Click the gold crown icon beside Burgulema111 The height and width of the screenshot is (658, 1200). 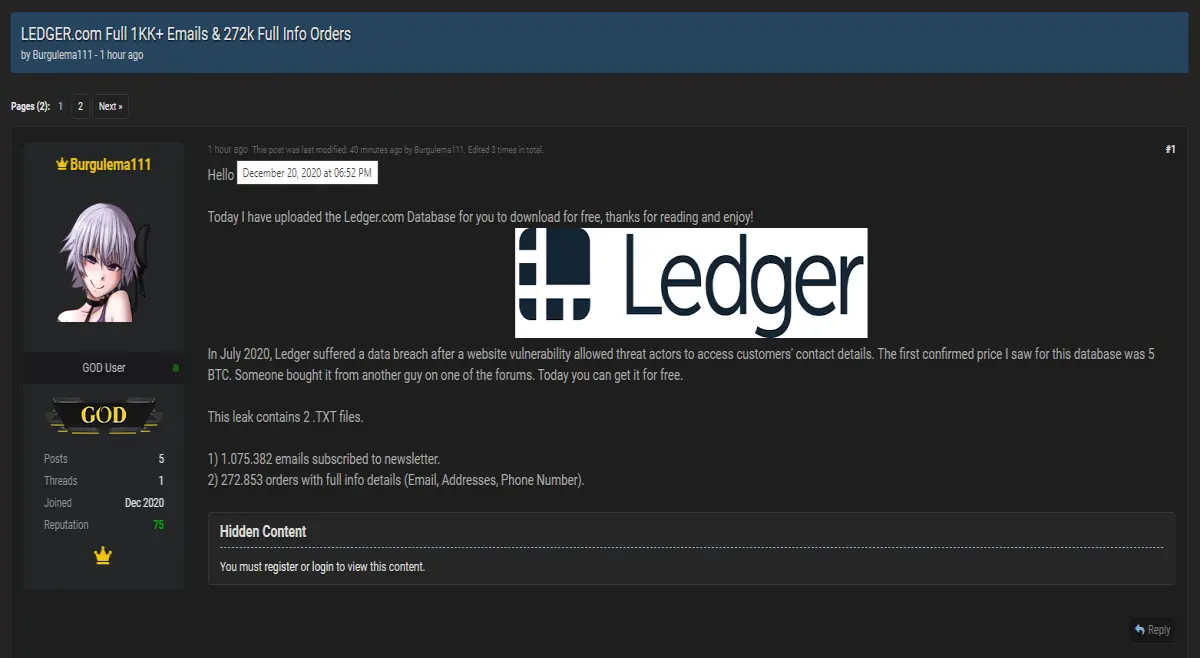62,164
